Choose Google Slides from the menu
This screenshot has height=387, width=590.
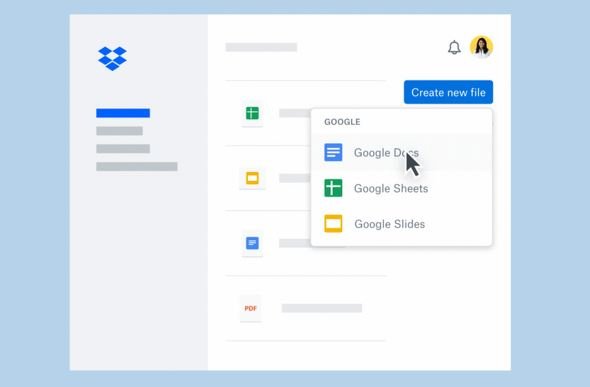point(401,224)
